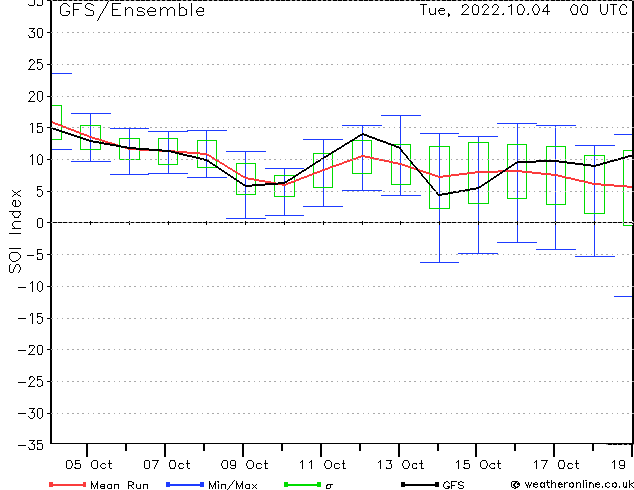Image resolution: width=634 pixels, height=490 pixels.
Task: Click the GFS/Ensemble chart title
Action: coord(132,11)
